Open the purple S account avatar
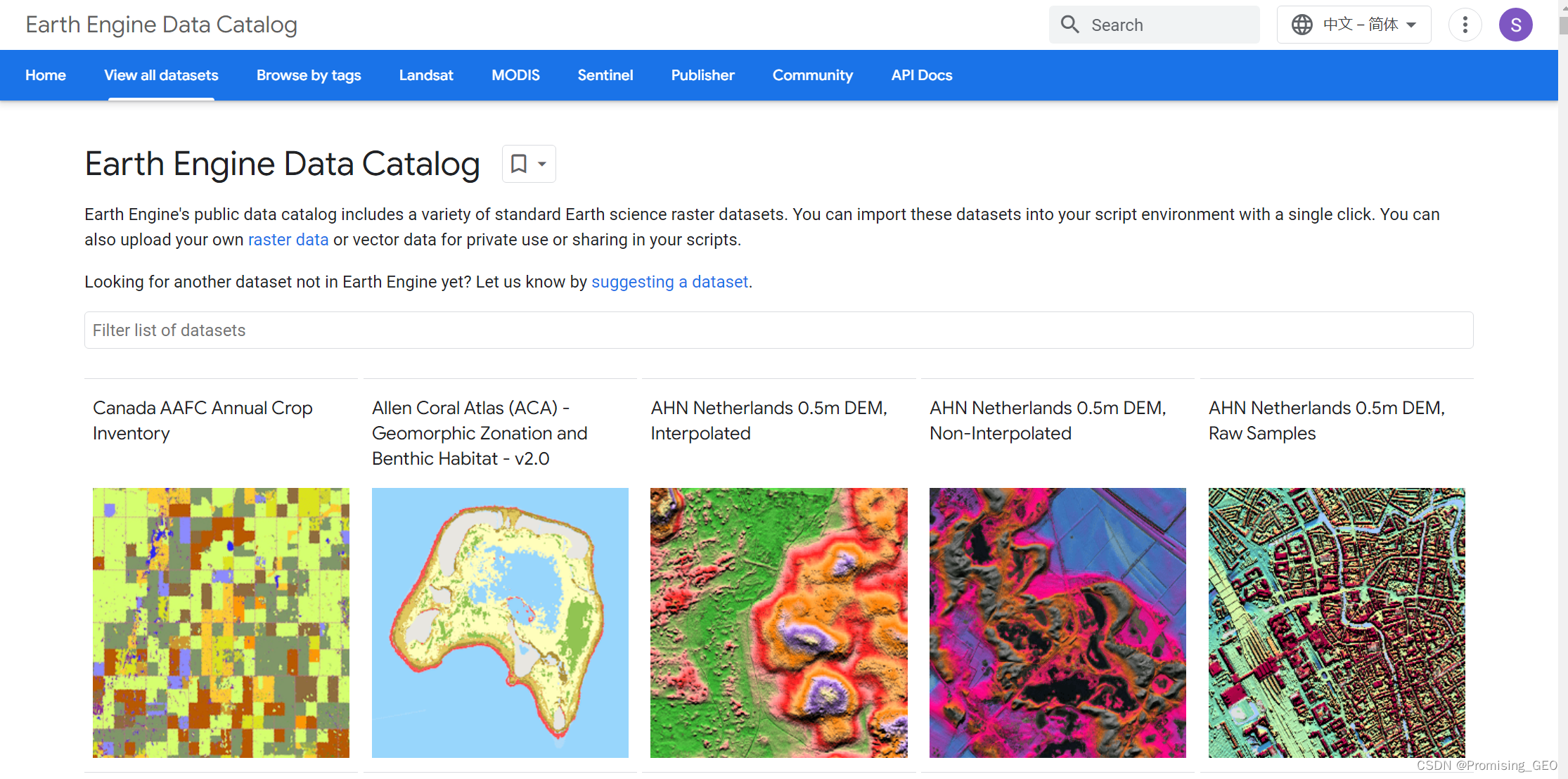 click(1515, 25)
